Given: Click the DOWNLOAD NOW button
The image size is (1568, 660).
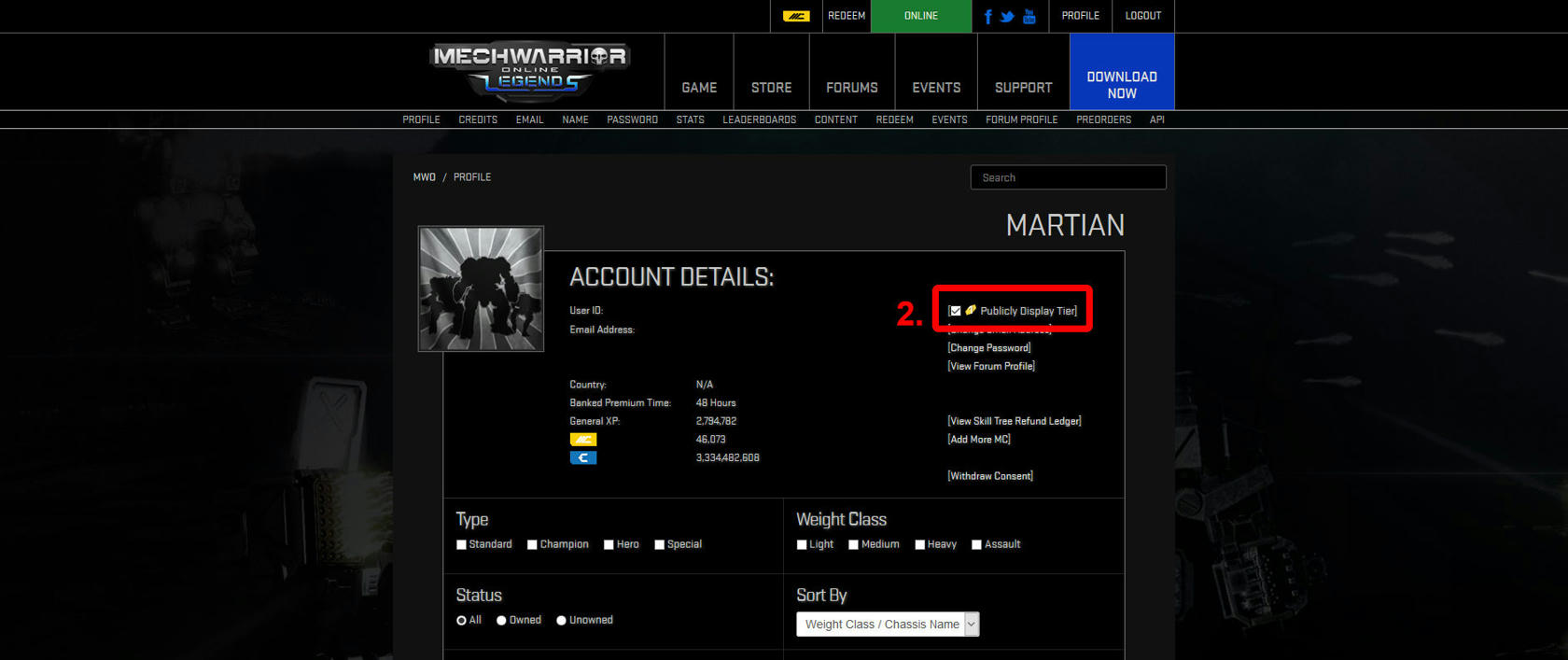Looking at the screenshot, I should 1122,72.
